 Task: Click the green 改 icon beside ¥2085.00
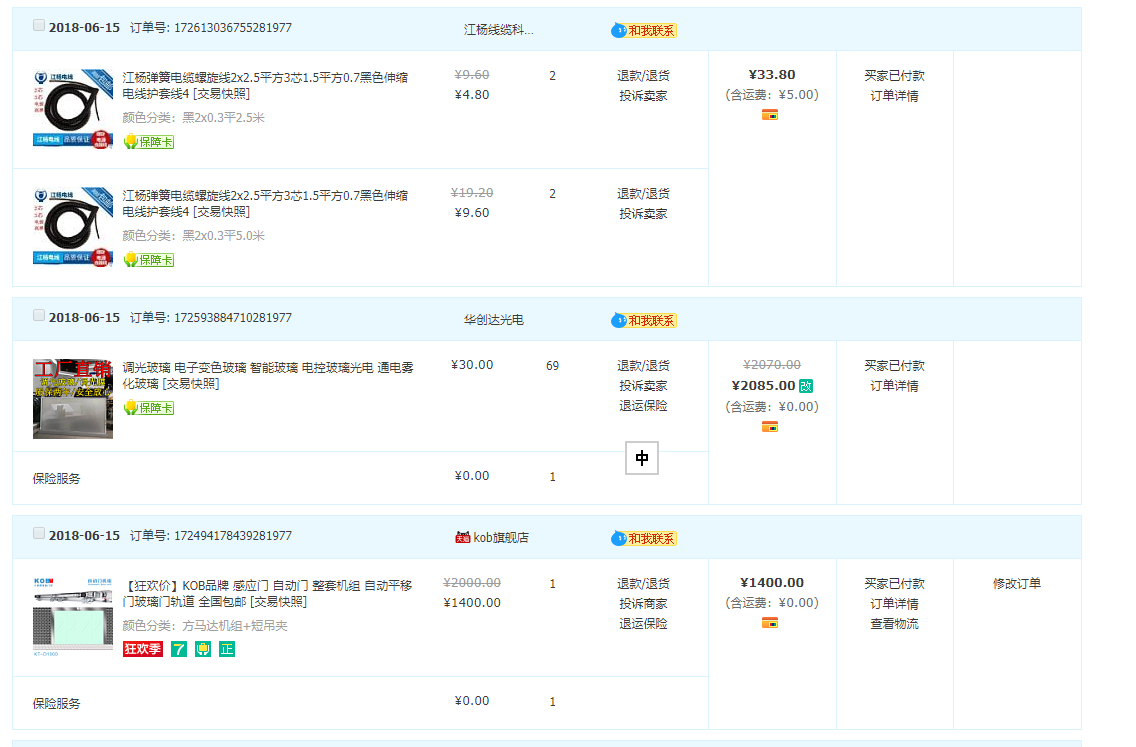coord(806,386)
